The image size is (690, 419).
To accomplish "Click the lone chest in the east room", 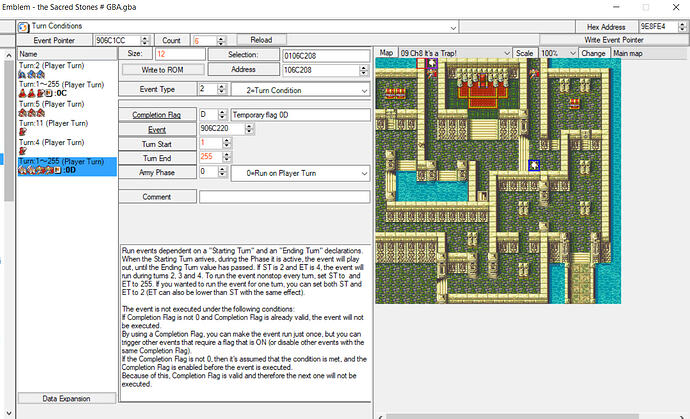I will [x=574, y=104].
